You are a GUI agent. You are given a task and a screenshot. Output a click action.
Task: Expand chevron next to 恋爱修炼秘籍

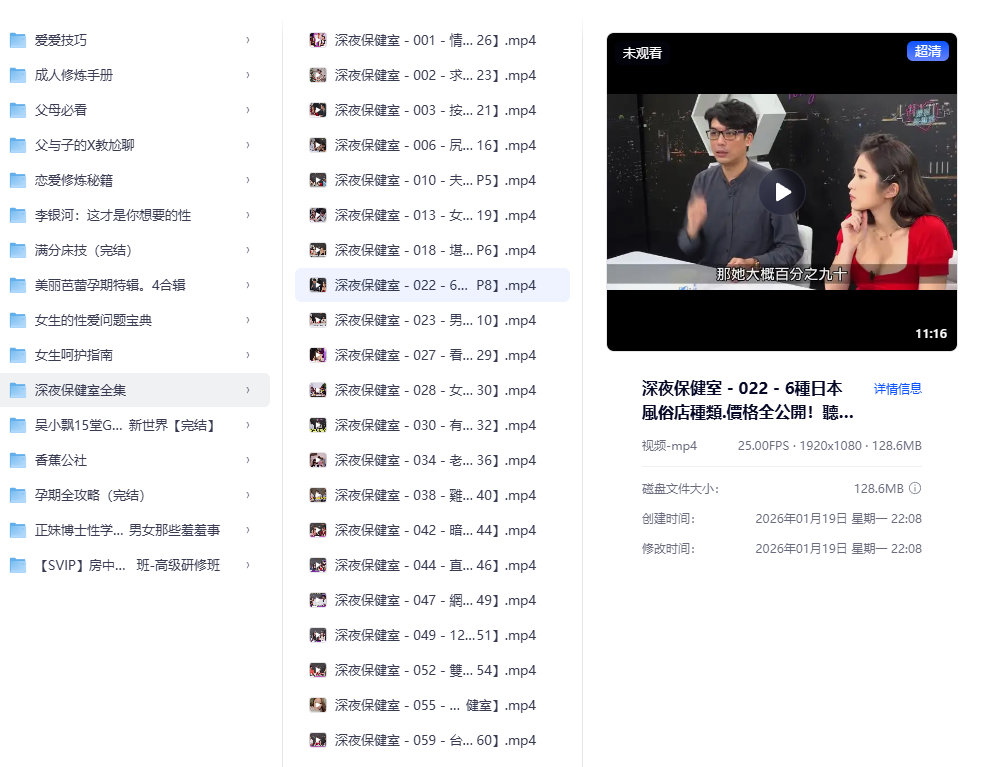tap(247, 180)
